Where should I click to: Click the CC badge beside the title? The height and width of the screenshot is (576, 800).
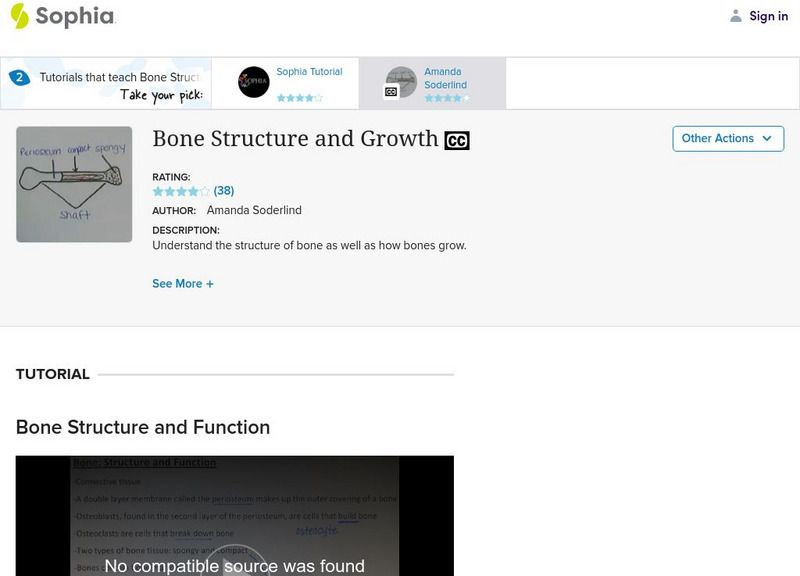coord(457,141)
